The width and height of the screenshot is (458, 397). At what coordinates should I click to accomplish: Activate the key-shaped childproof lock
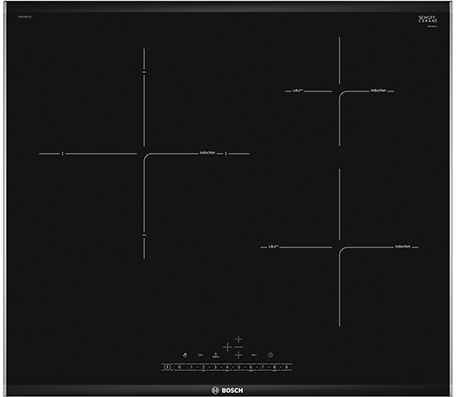[x=200, y=355]
